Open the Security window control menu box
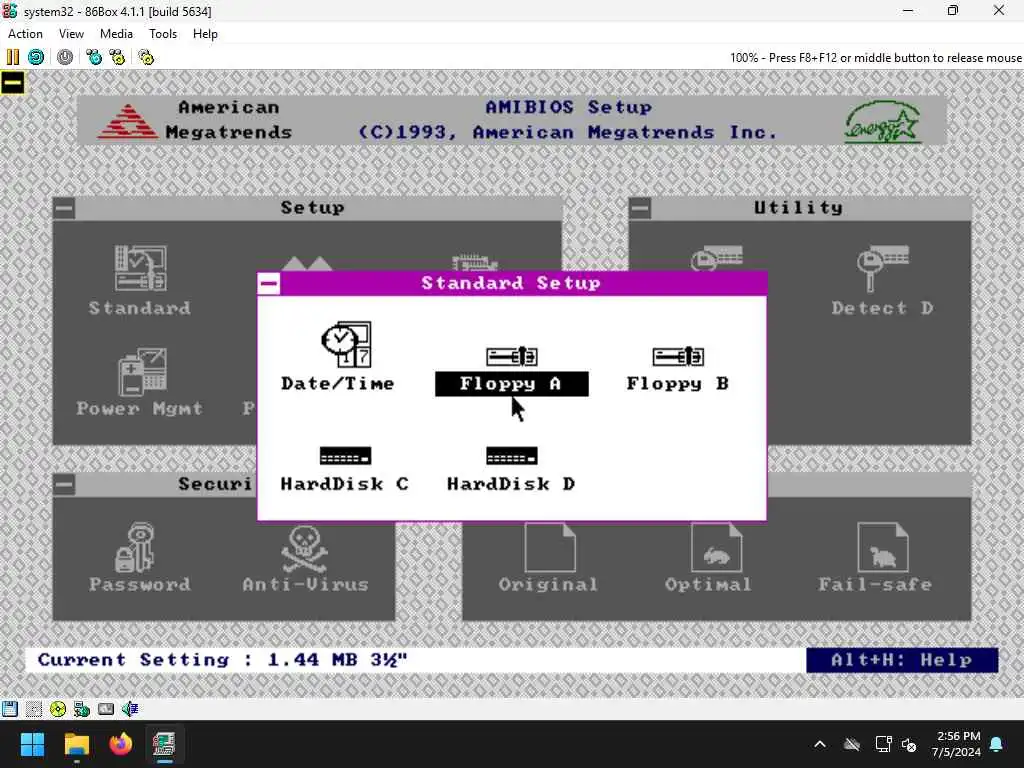The width and height of the screenshot is (1024, 768). tap(64, 485)
